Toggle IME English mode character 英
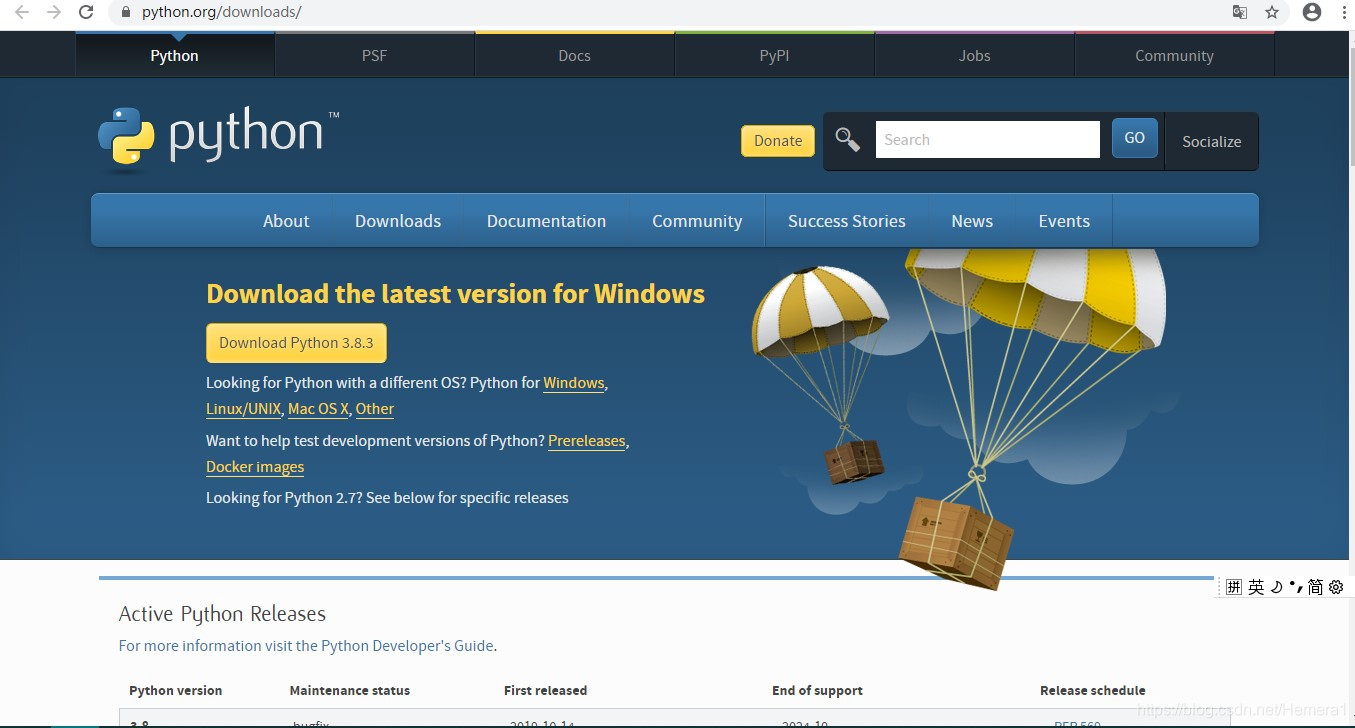This screenshot has height=728, width=1355. point(1256,587)
